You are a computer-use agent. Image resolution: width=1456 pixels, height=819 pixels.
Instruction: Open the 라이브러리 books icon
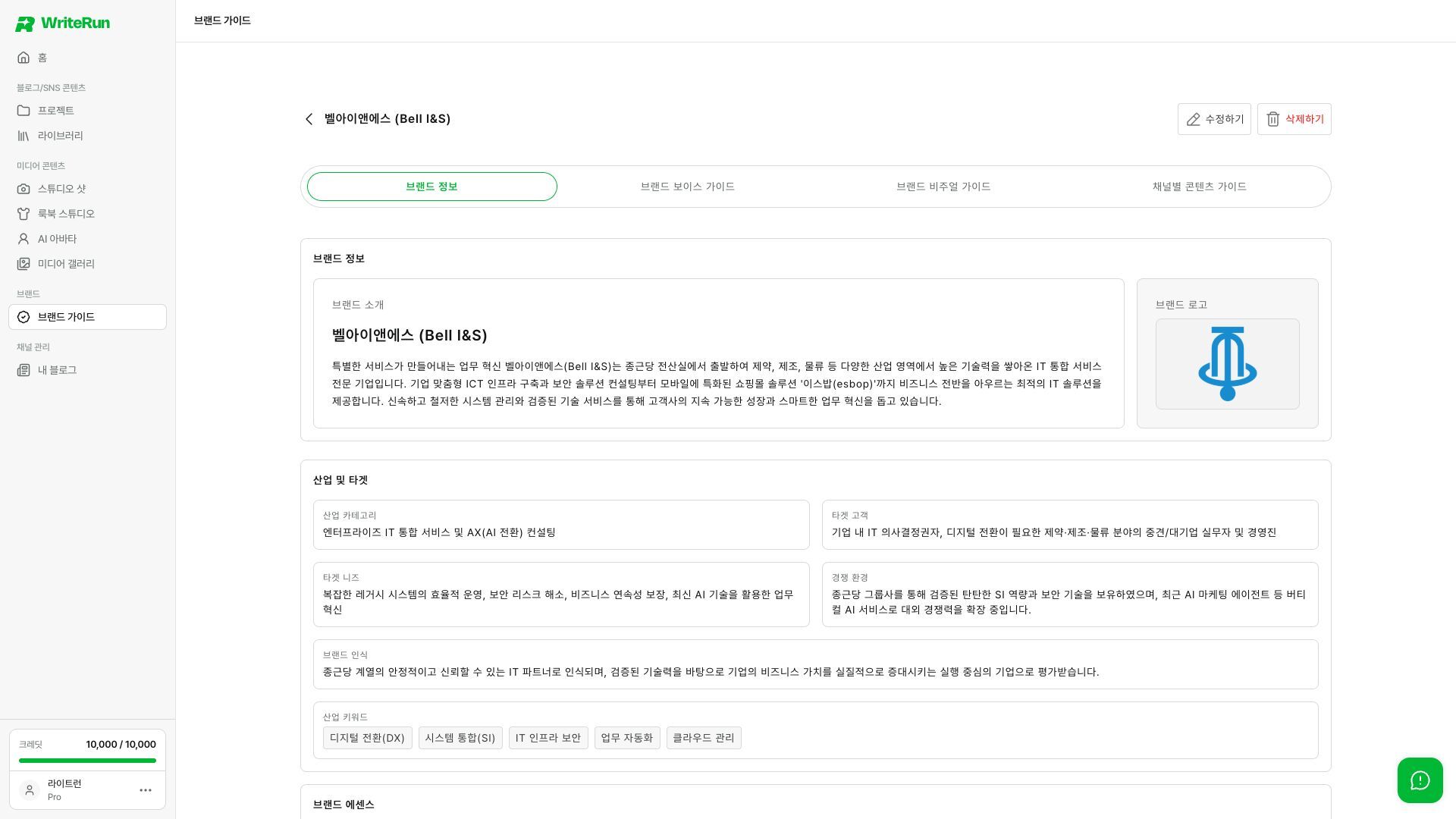point(24,136)
